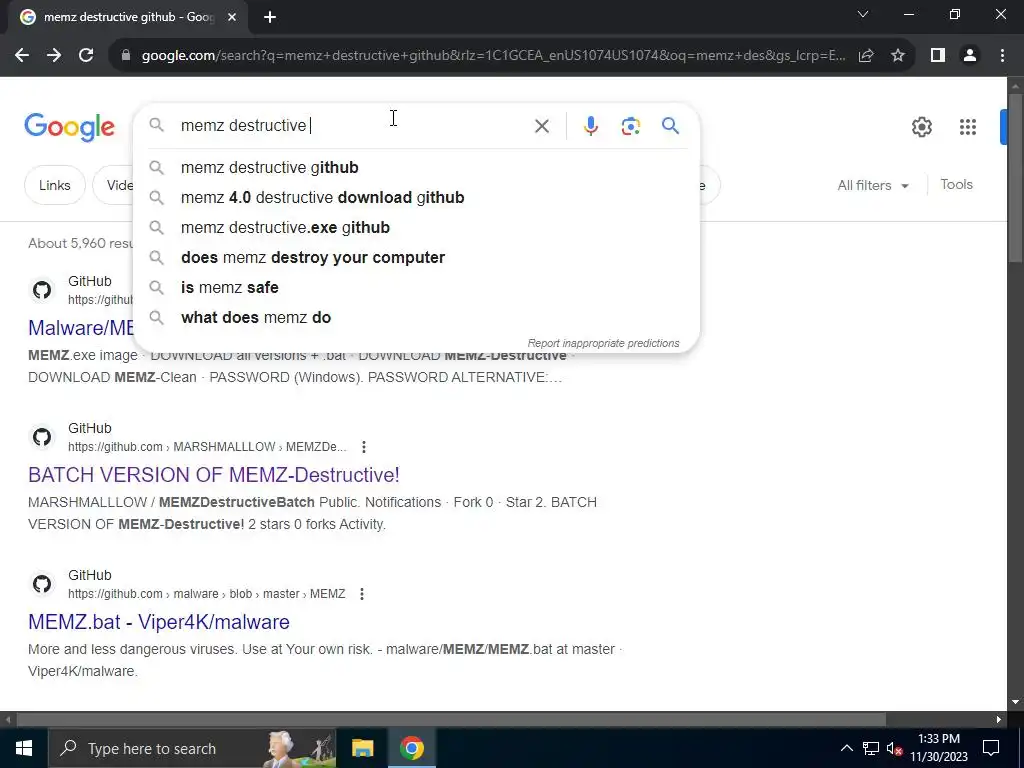Click the horizontal scrollbar thumb
The height and width of the screenshot is (768, 1024).
coord(451,720)
